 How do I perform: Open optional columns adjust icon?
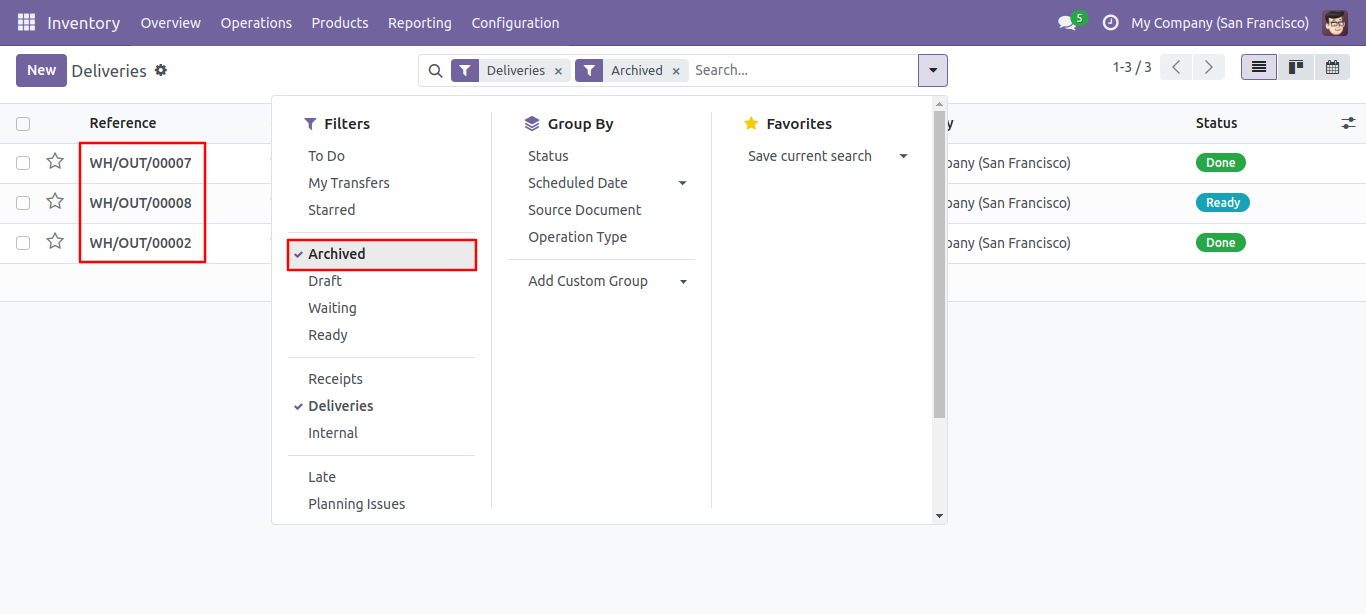1349,123
